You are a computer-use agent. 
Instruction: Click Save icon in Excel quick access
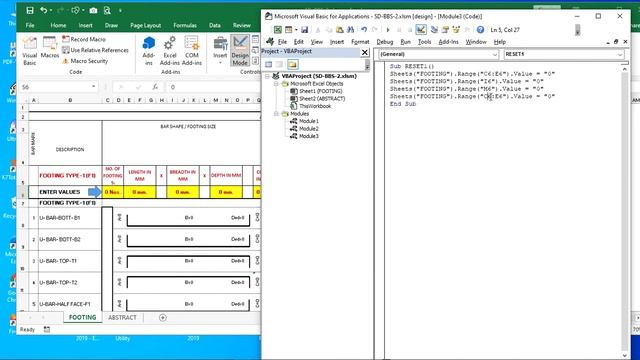[30, 11]
